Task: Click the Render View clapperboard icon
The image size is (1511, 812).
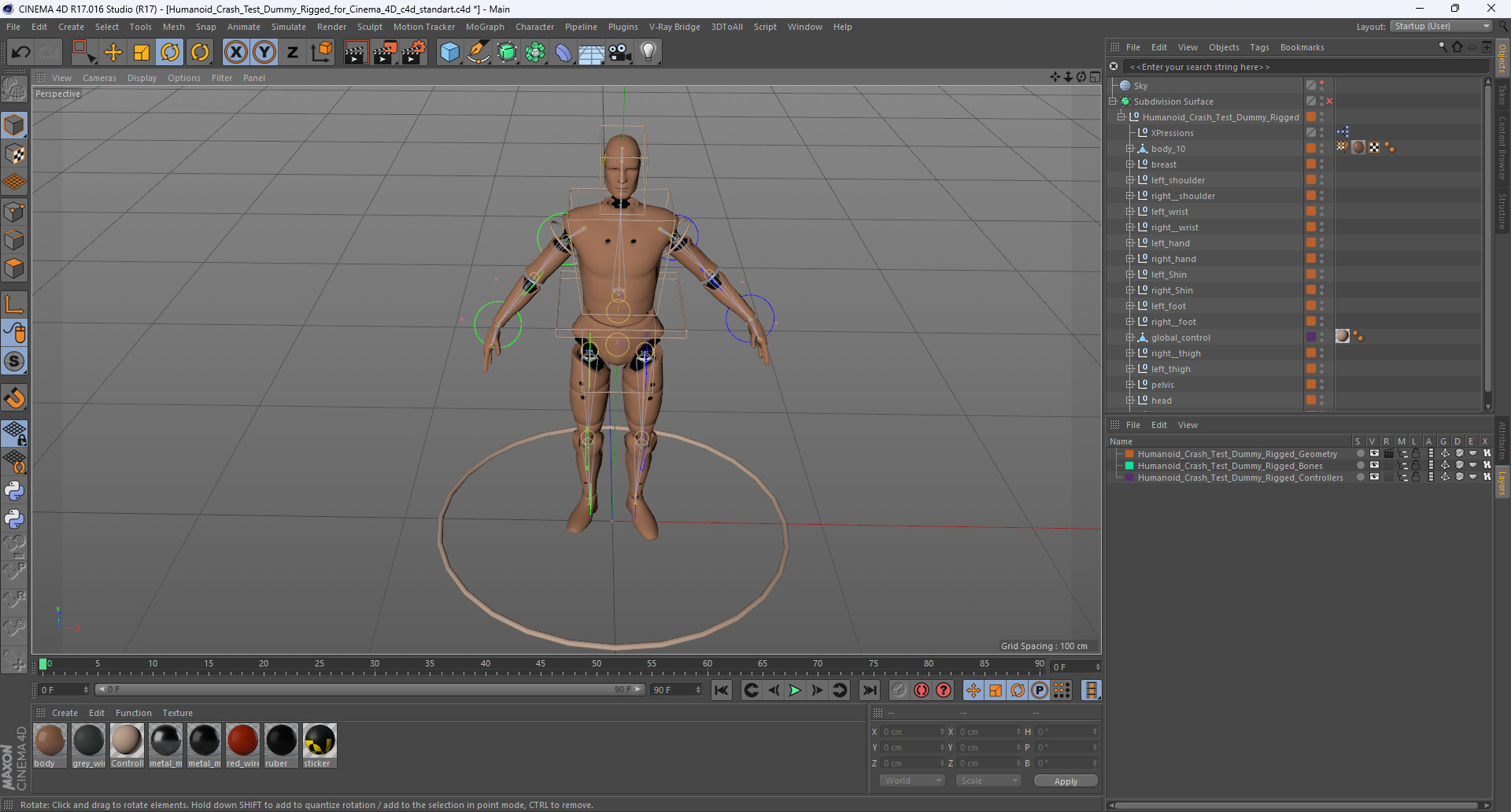Action: pos(356,53)
